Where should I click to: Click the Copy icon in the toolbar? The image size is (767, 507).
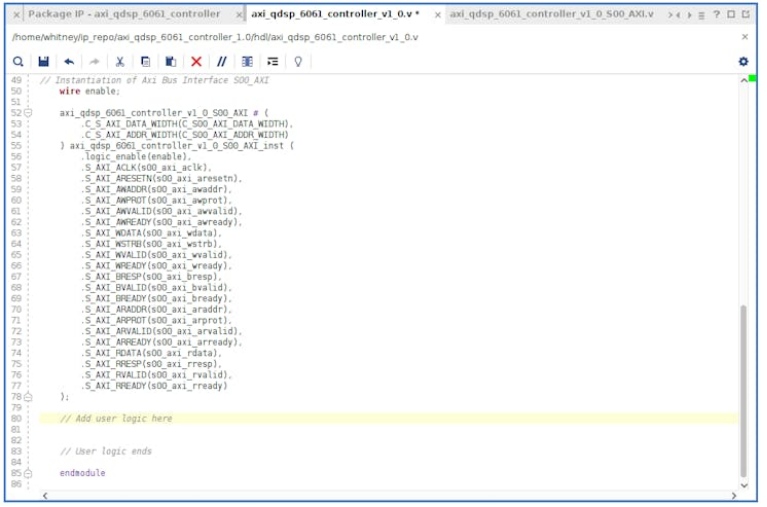click(145, 61)
